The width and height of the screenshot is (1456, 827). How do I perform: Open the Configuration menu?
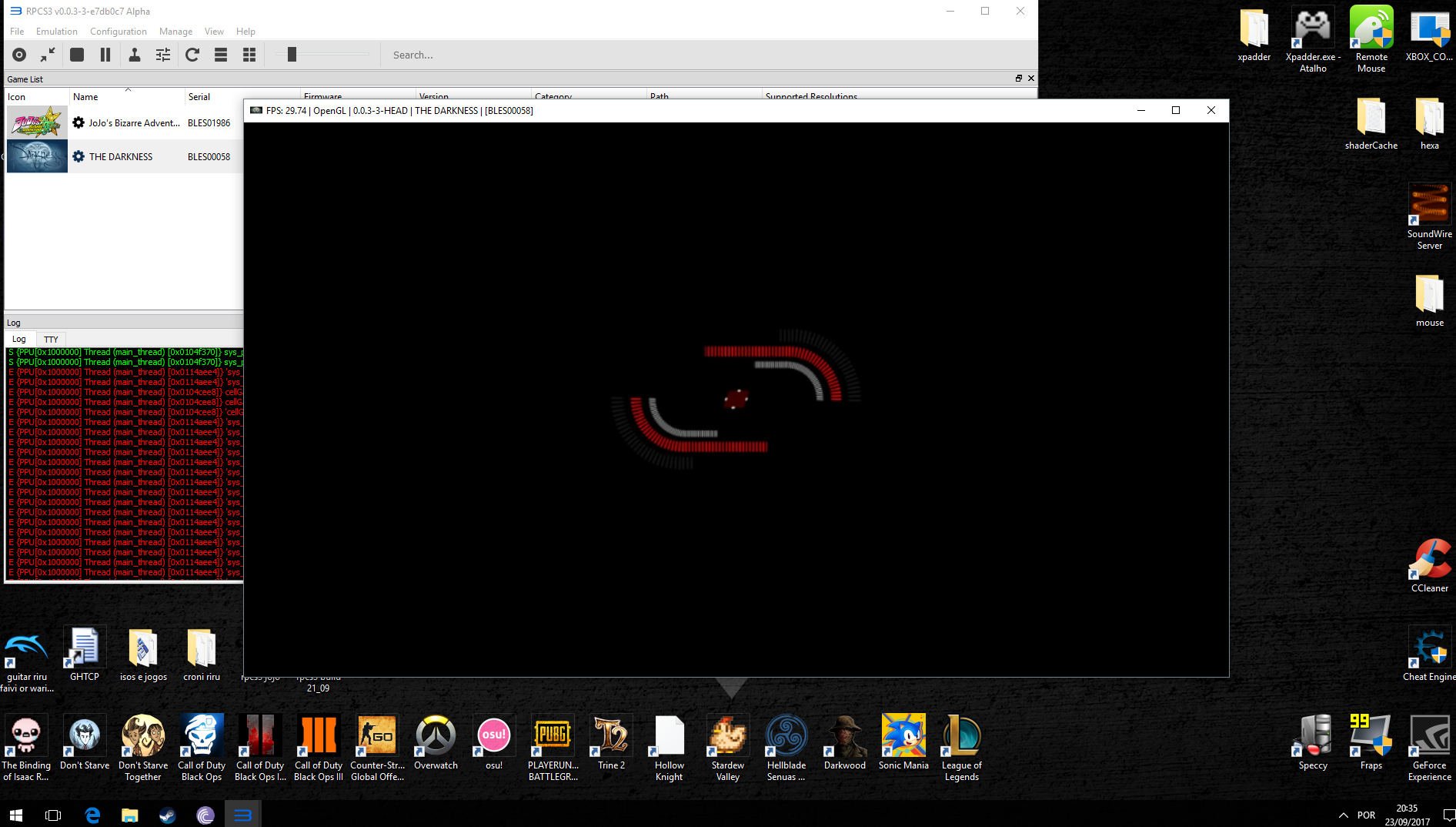(119, 32)
